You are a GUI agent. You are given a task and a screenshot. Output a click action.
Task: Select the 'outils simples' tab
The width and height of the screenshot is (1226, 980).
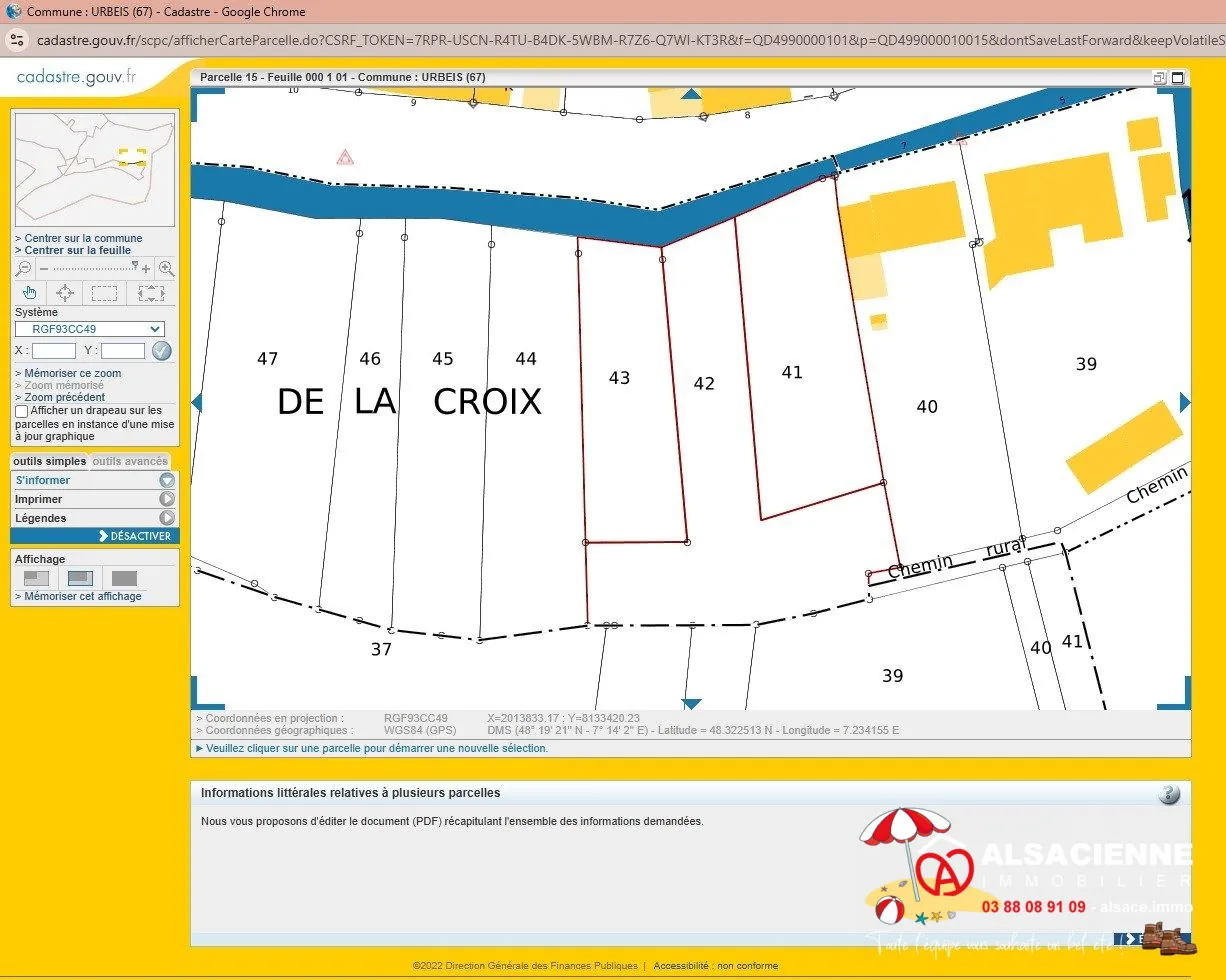point(50,462)
